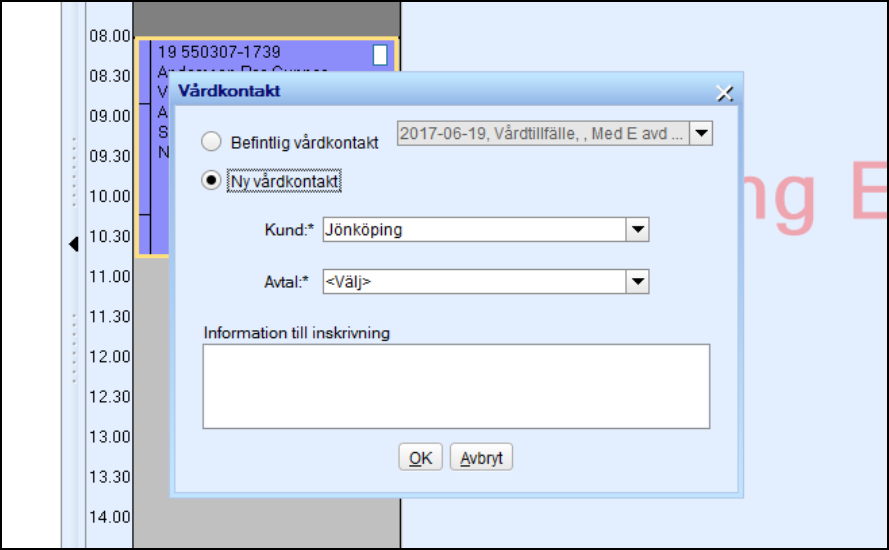Expand the Kund dropdown arrow

tap(637, 230)
